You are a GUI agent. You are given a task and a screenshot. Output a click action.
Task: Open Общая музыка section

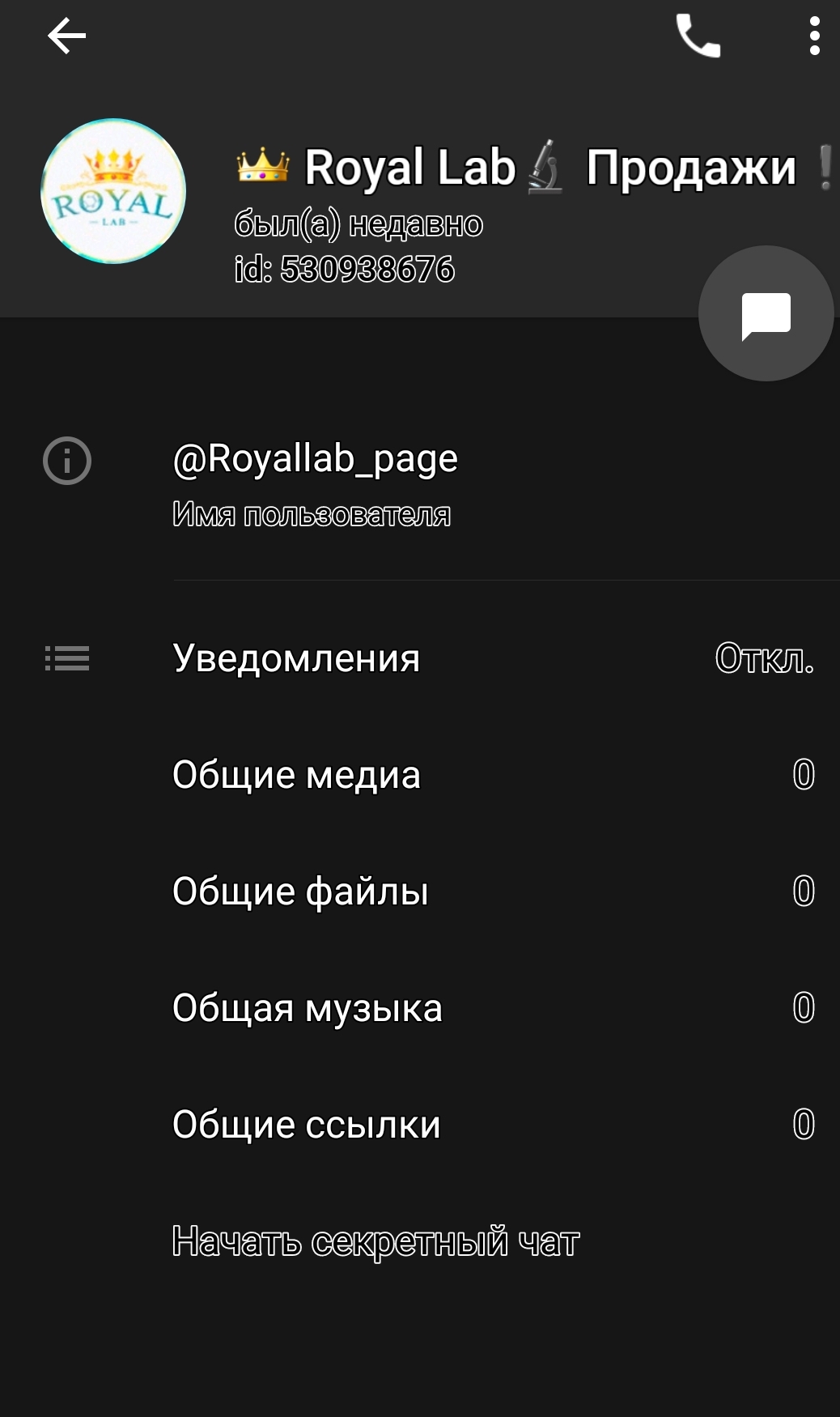[308, 1008]
